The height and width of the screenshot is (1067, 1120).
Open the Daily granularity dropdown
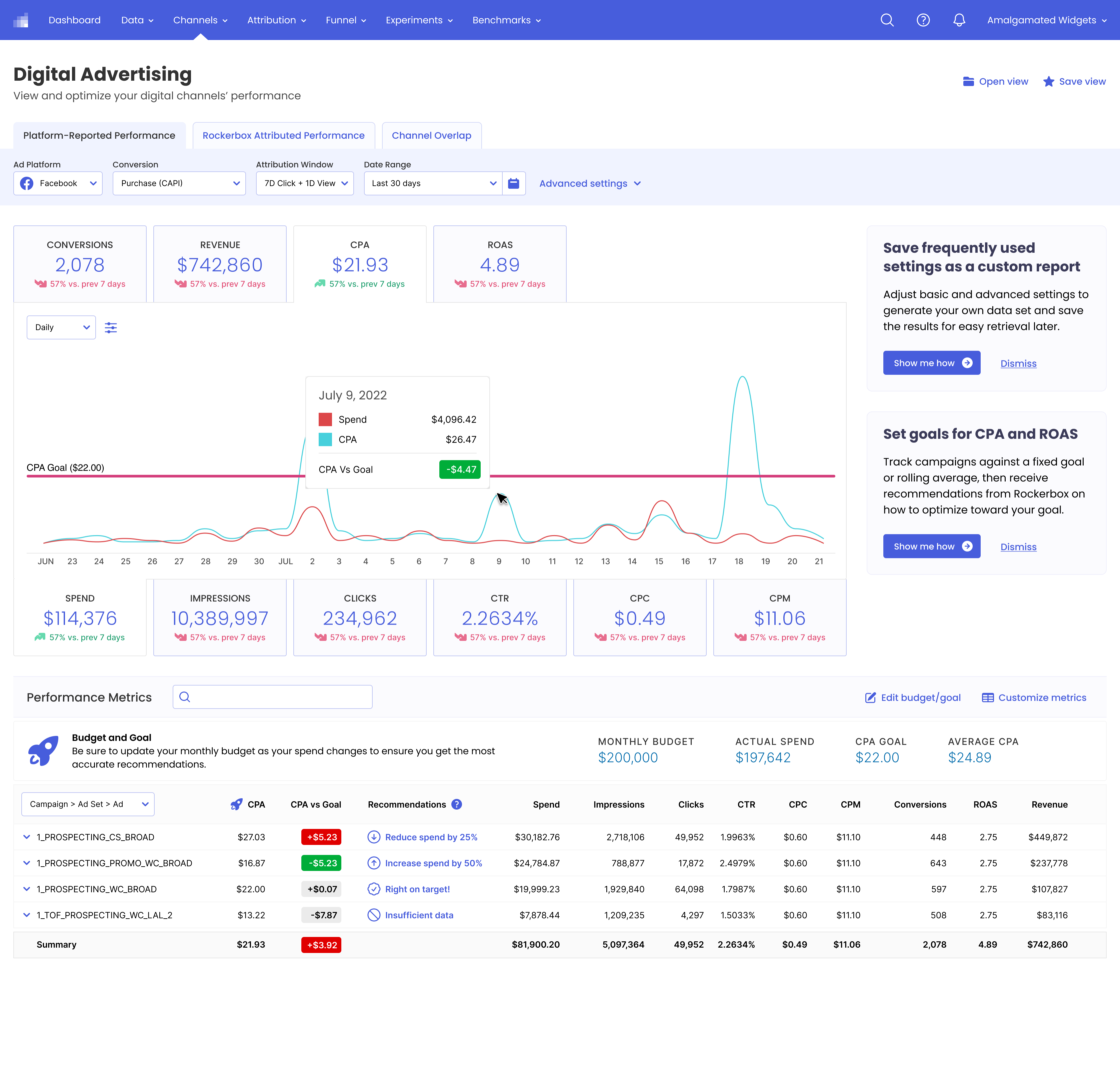pyautogui.click(x=61, y=328)
